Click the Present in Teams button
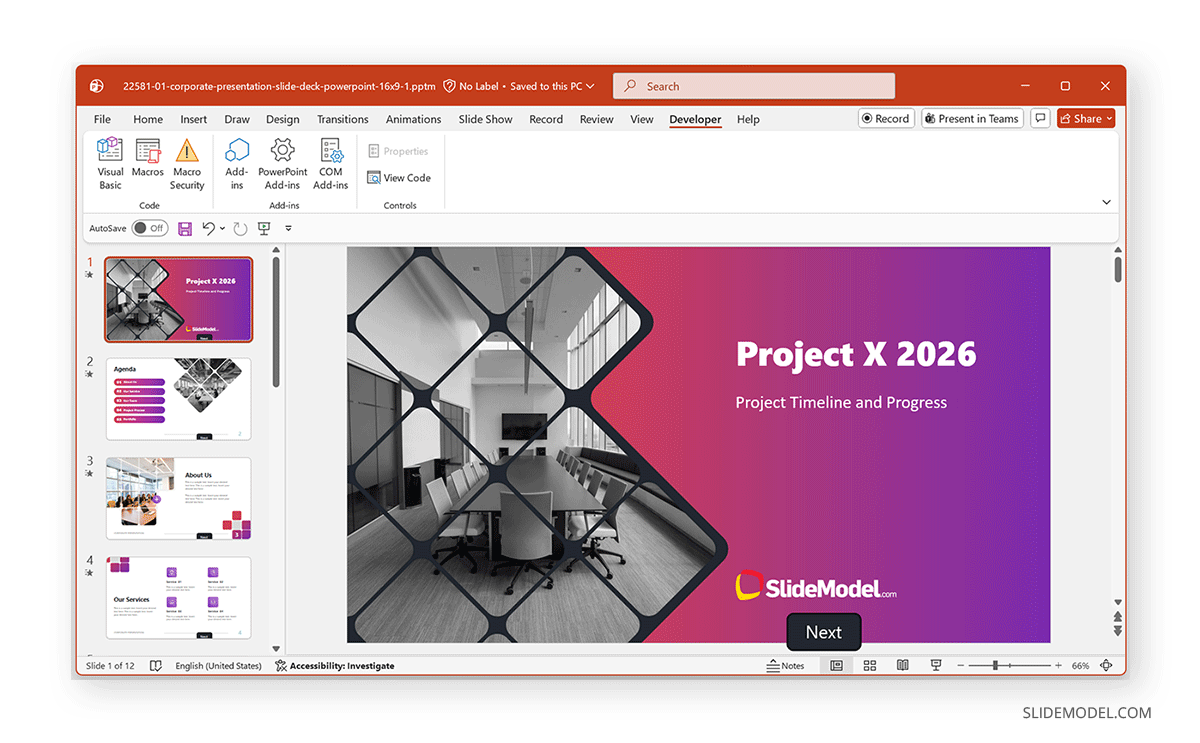Image resolution: width=1200 pixels, height=743 pixels. pos(972,117)
